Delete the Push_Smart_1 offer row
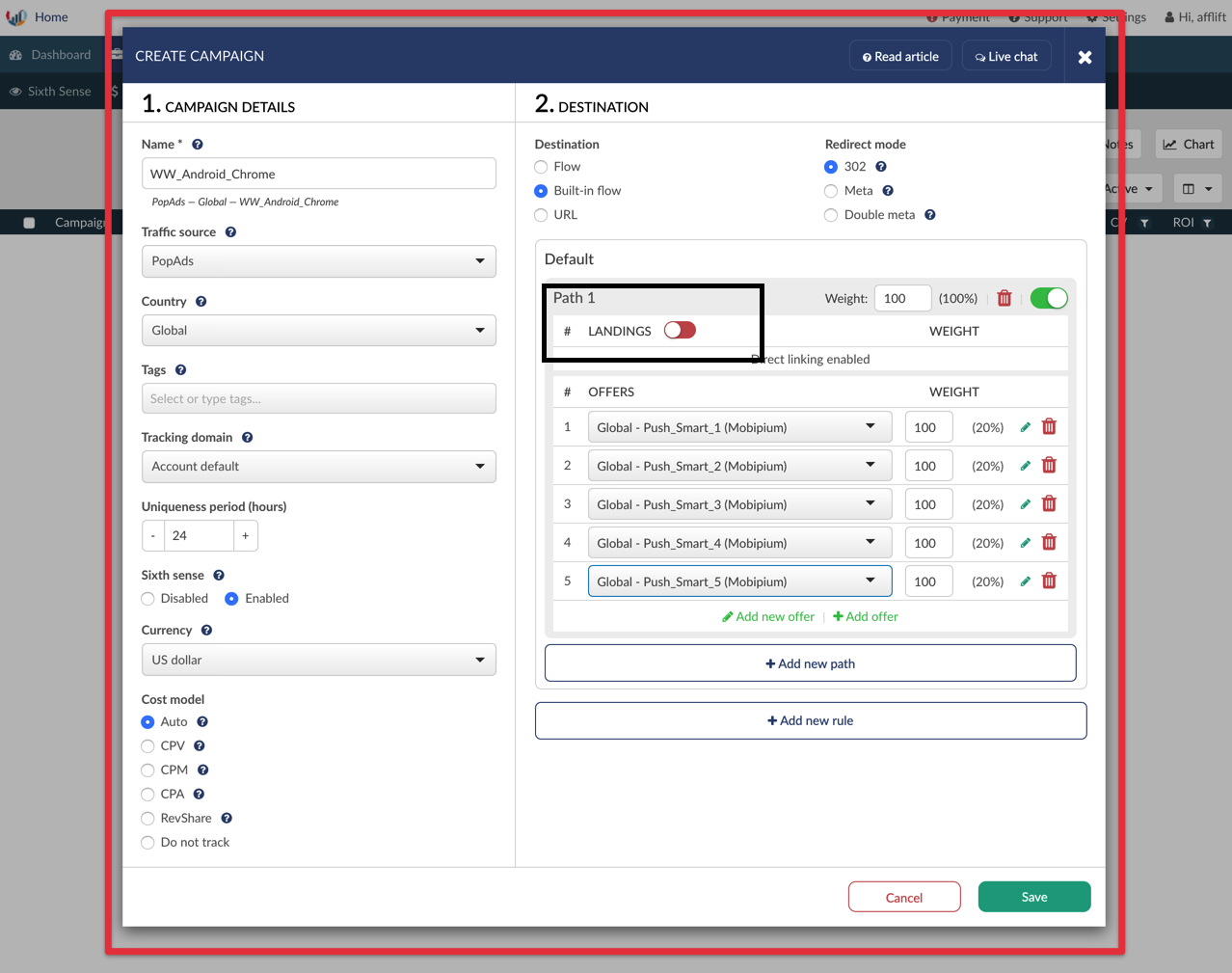The image size is (1232, 973). point(1050,427)
